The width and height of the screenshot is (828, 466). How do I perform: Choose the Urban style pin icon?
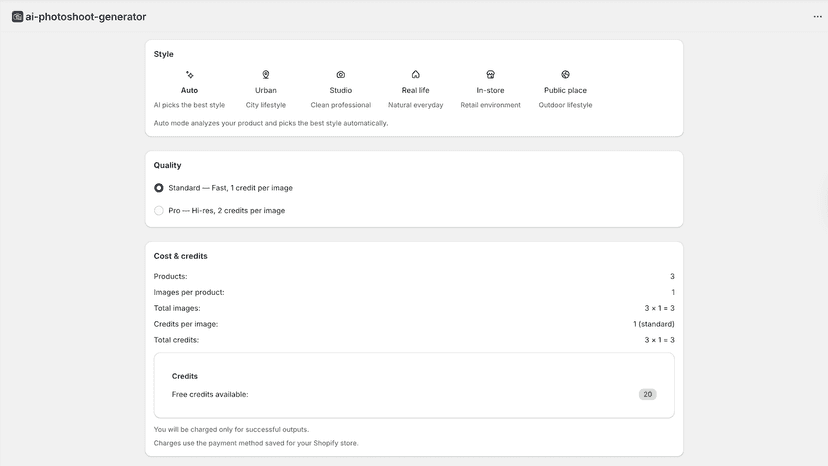tap(266, 74)
